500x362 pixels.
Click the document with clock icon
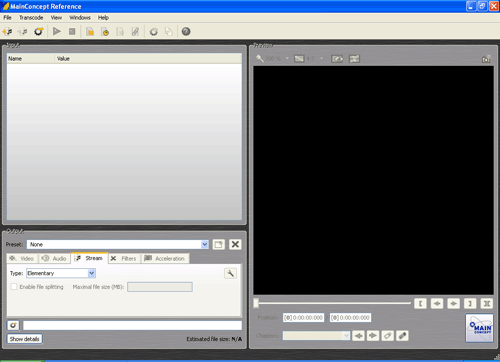105,32
